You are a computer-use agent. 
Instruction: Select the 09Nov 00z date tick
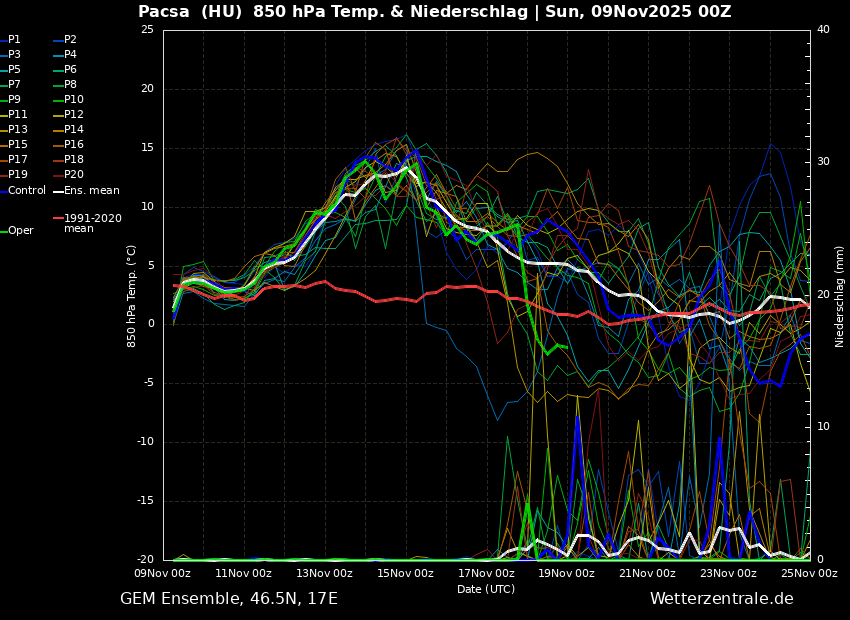click(x=163, y=573)
